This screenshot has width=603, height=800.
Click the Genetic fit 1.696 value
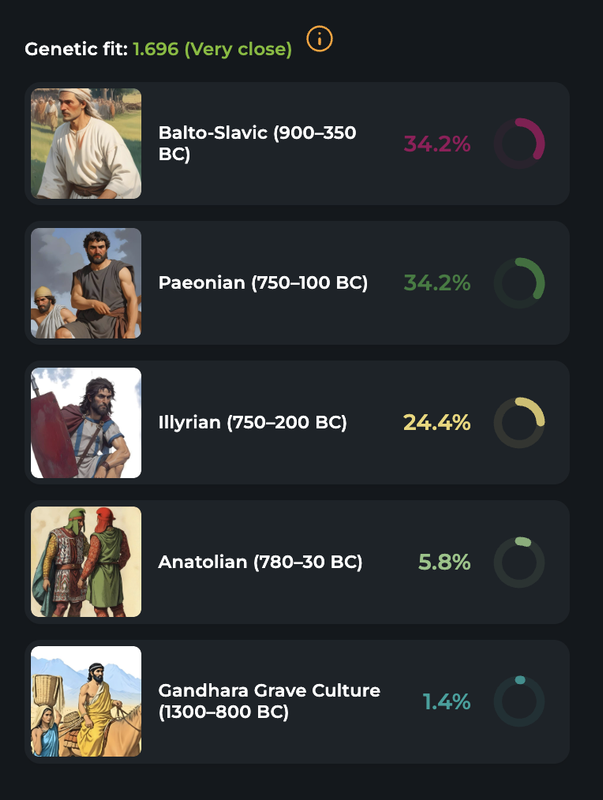click(156, 49)
